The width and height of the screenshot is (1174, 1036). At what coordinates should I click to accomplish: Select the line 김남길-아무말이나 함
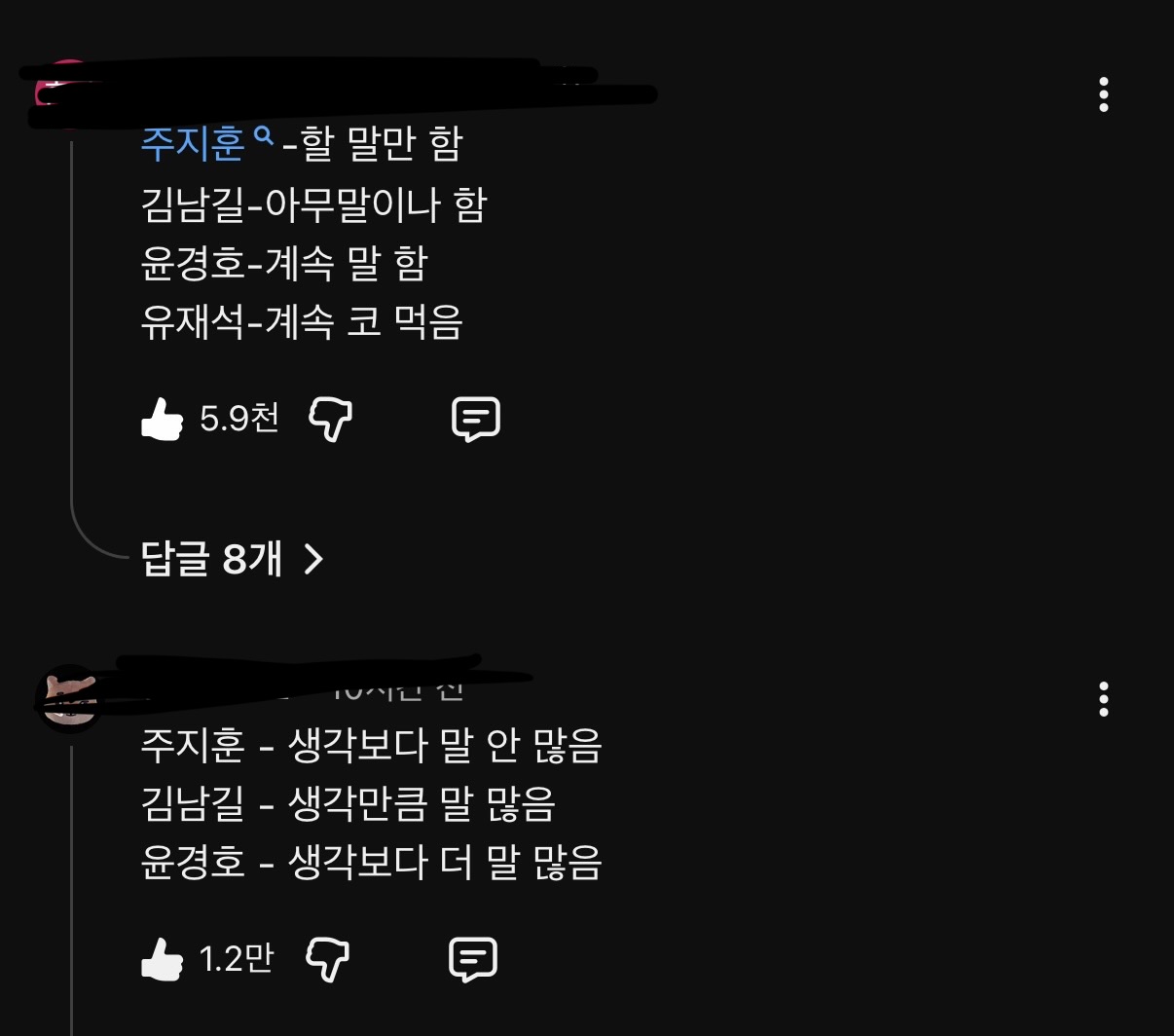[x=313, y=204]
